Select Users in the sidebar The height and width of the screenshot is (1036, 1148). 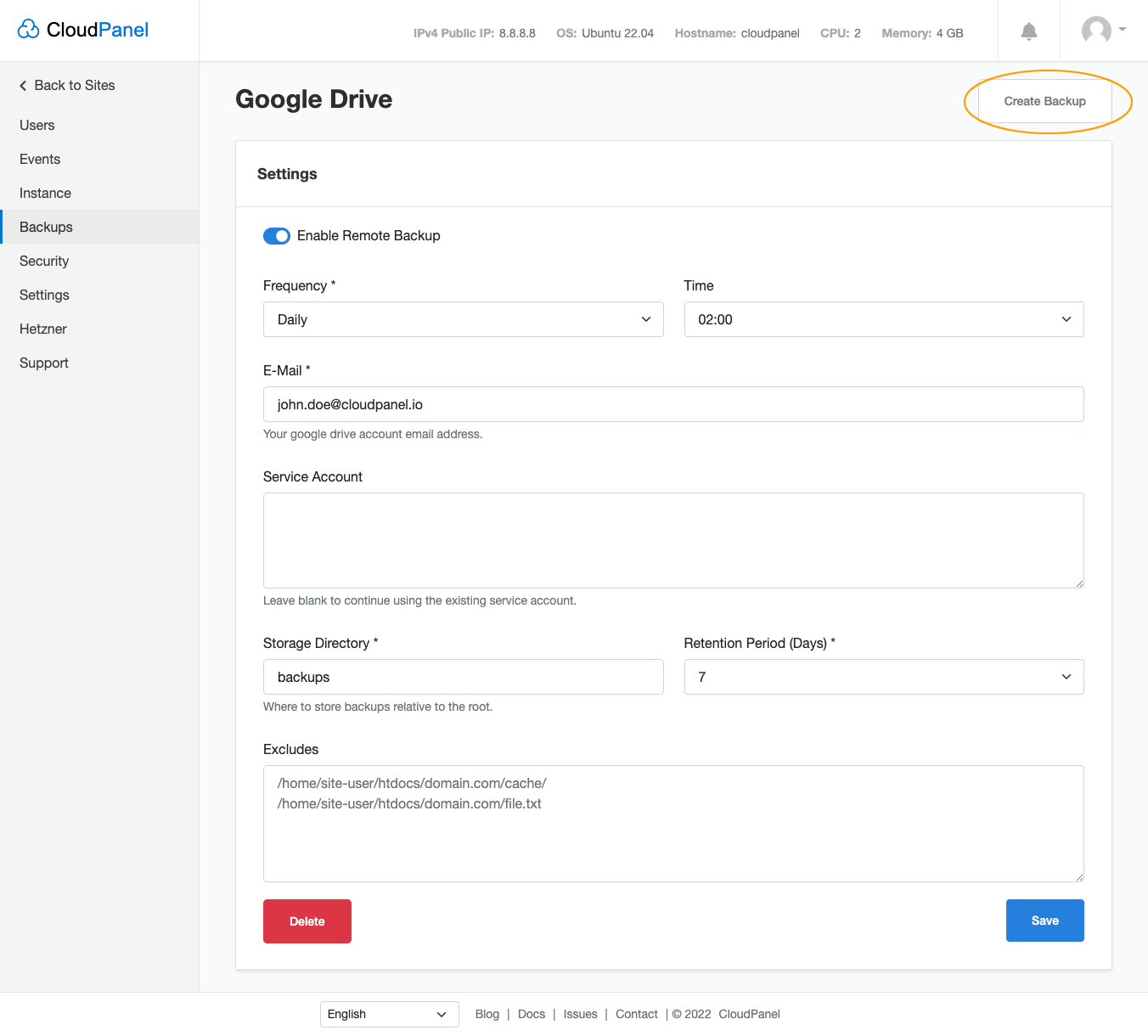[37, 125]
